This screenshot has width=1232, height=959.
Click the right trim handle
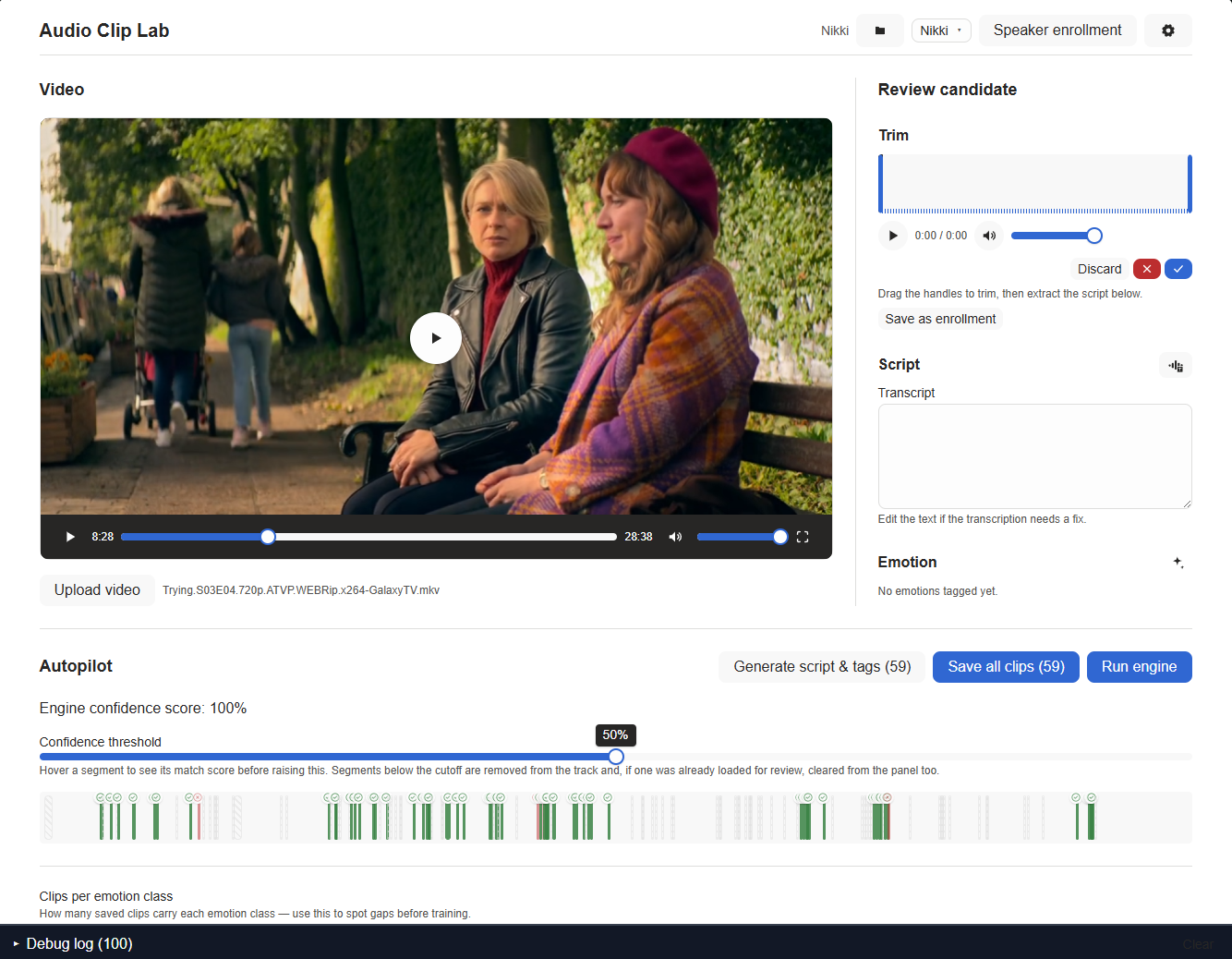click(1190, 184)
